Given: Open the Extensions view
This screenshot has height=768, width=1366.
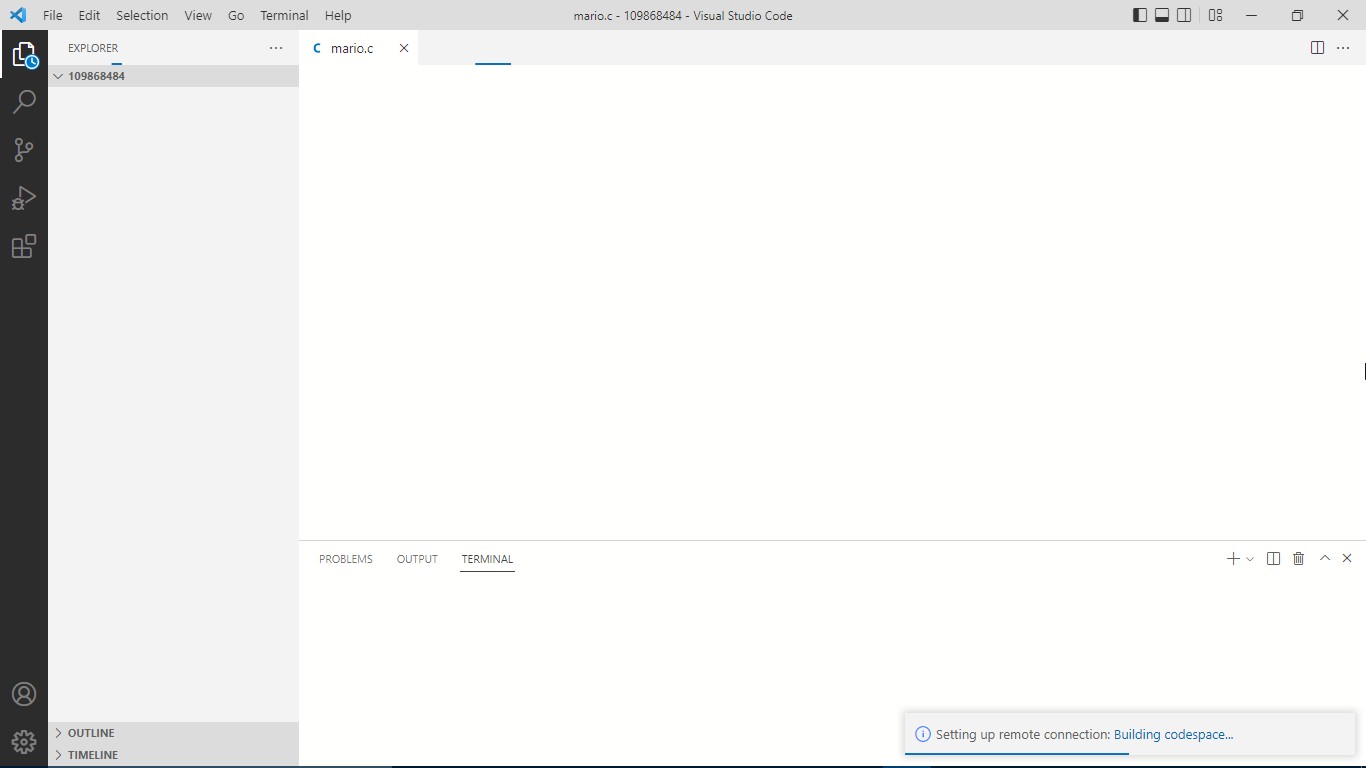Looking at the screenshot, I should (24, 246).
